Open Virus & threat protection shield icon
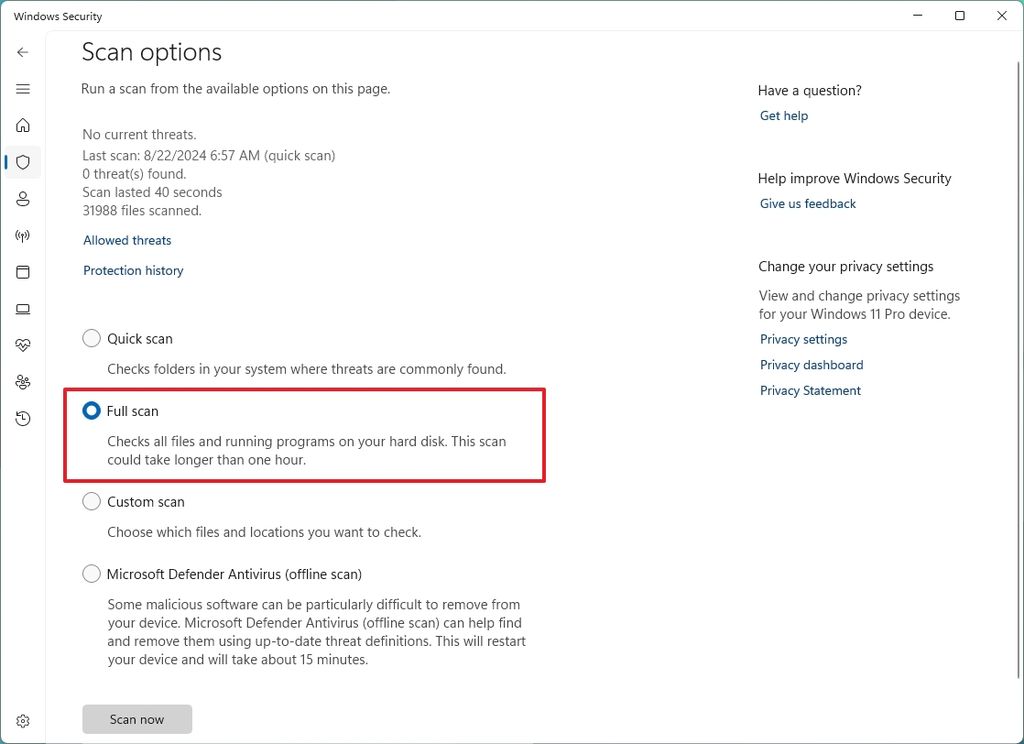The image size is (1024, 744). pyautogui.click(x=22, y=162)
